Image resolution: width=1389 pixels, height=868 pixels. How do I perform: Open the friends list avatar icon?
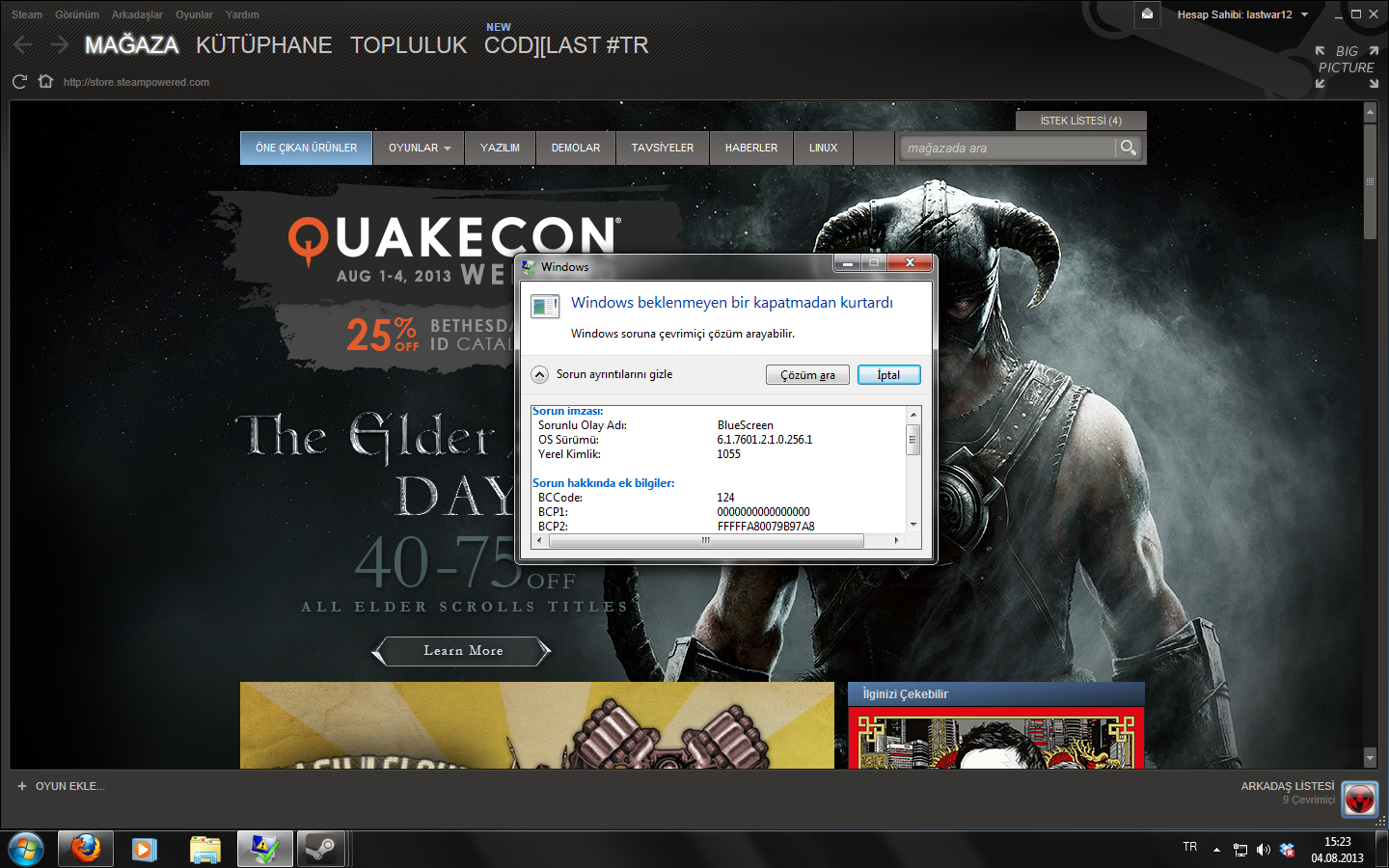(x=1359, y=800)
